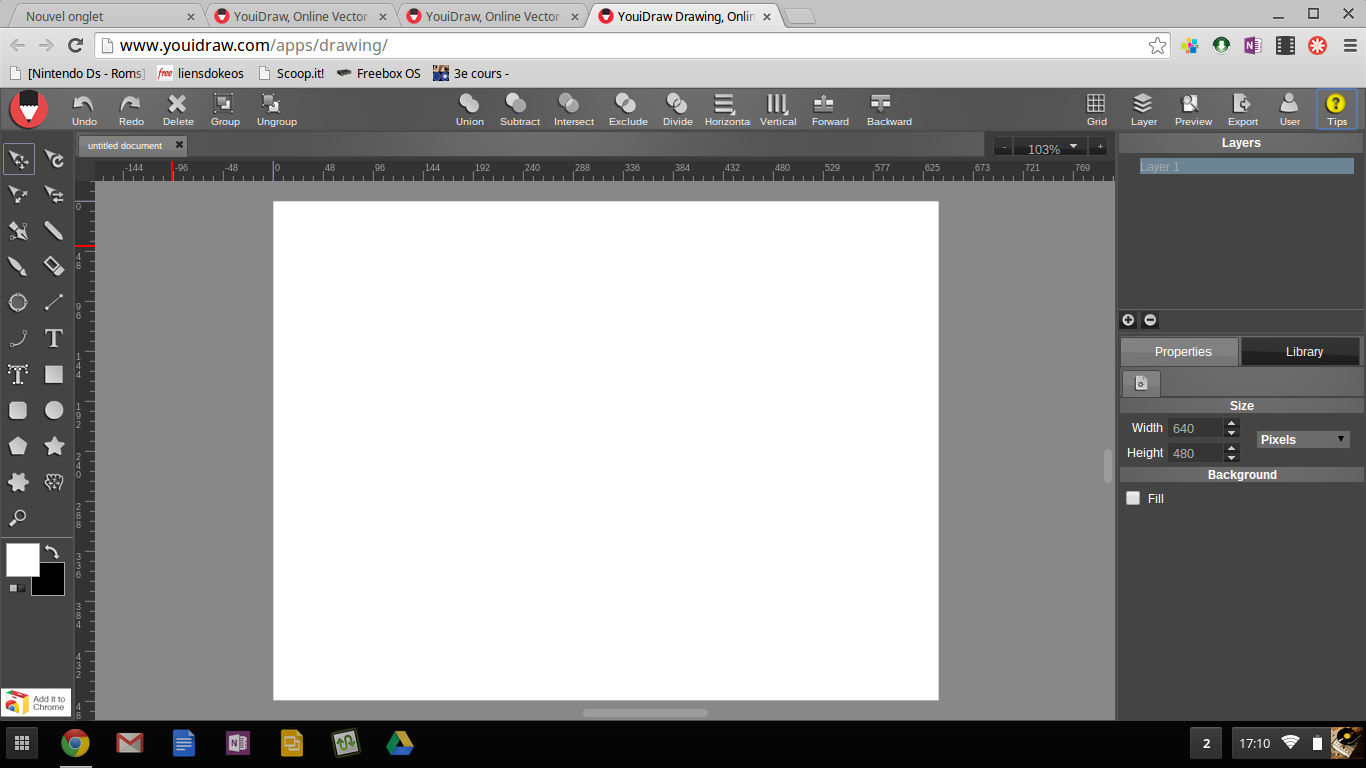Select the Star shape tool
Screen dimensions: 1366x768
point(54,446)
